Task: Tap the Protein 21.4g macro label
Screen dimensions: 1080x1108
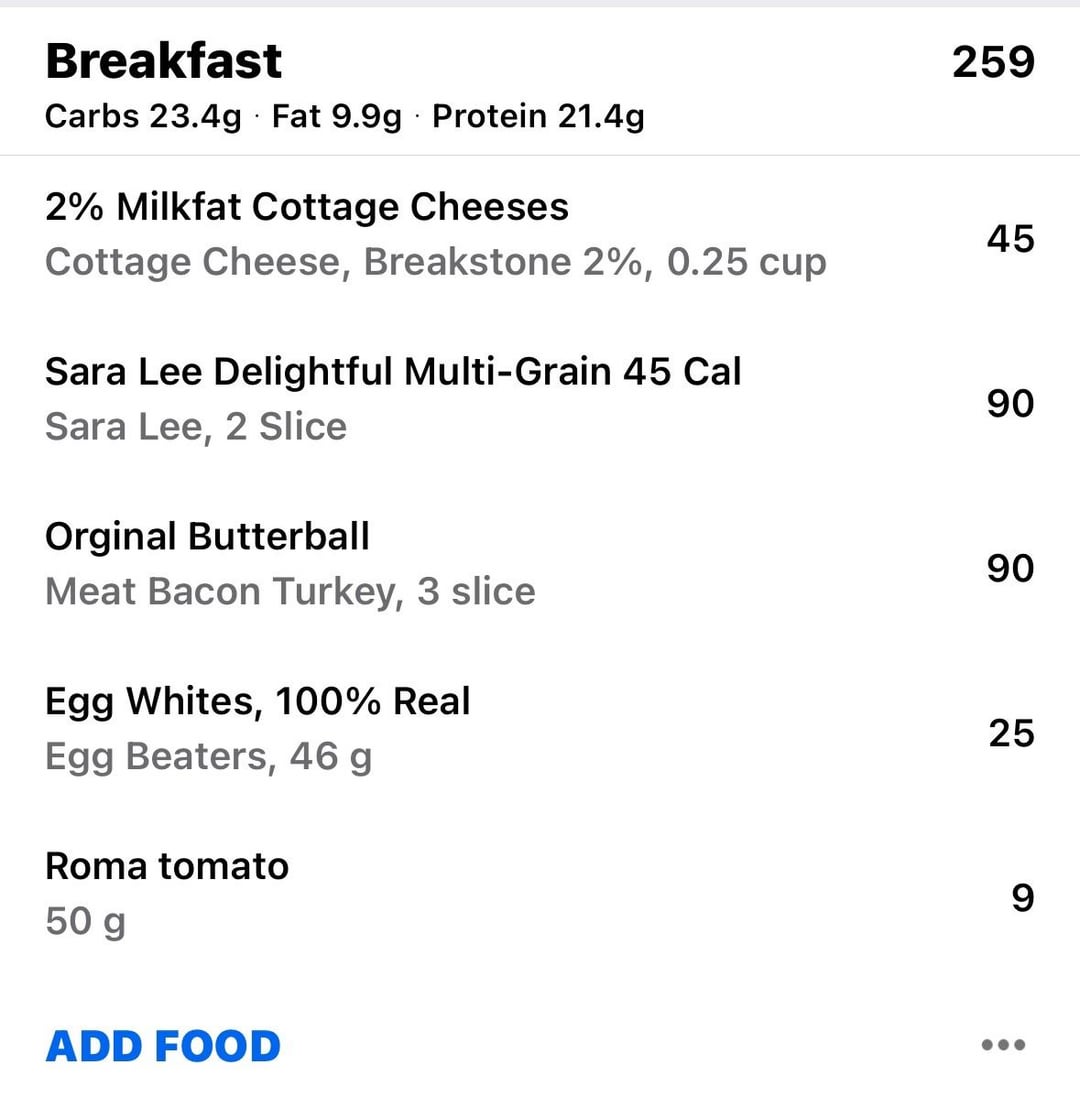Action: [539, 117]
